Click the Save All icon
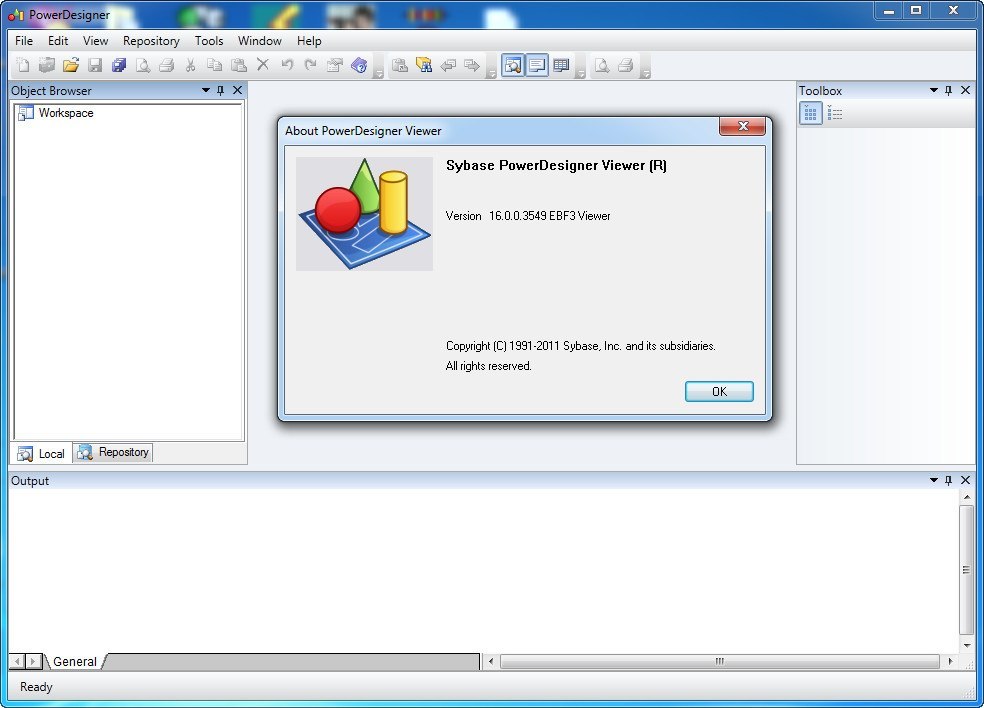The height and width of the screenshot is (708, 984). 119,66
